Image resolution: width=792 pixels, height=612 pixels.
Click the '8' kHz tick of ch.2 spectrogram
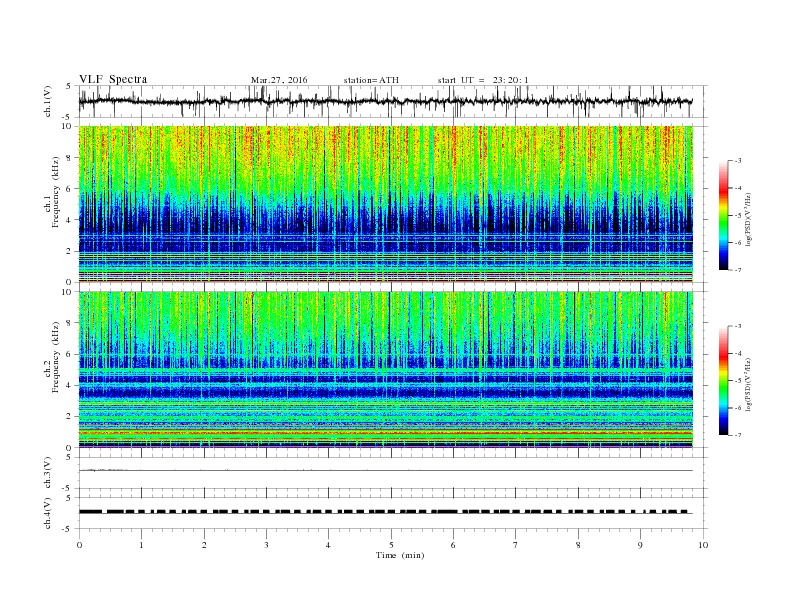point(69,323)
